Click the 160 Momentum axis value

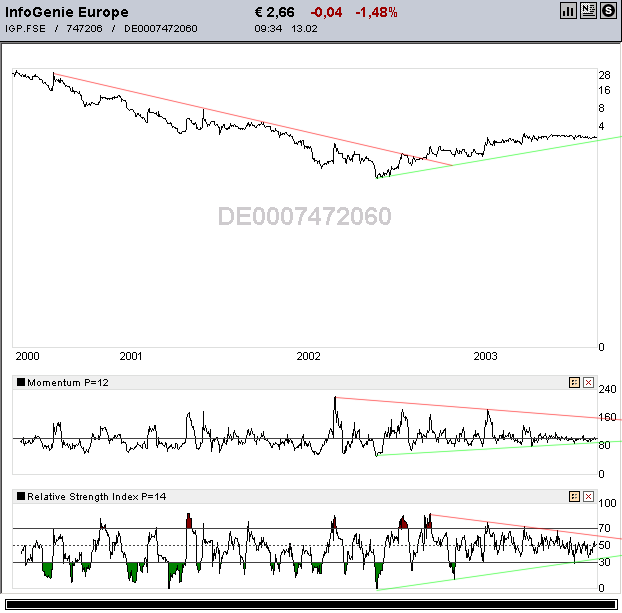pos(607,417)
